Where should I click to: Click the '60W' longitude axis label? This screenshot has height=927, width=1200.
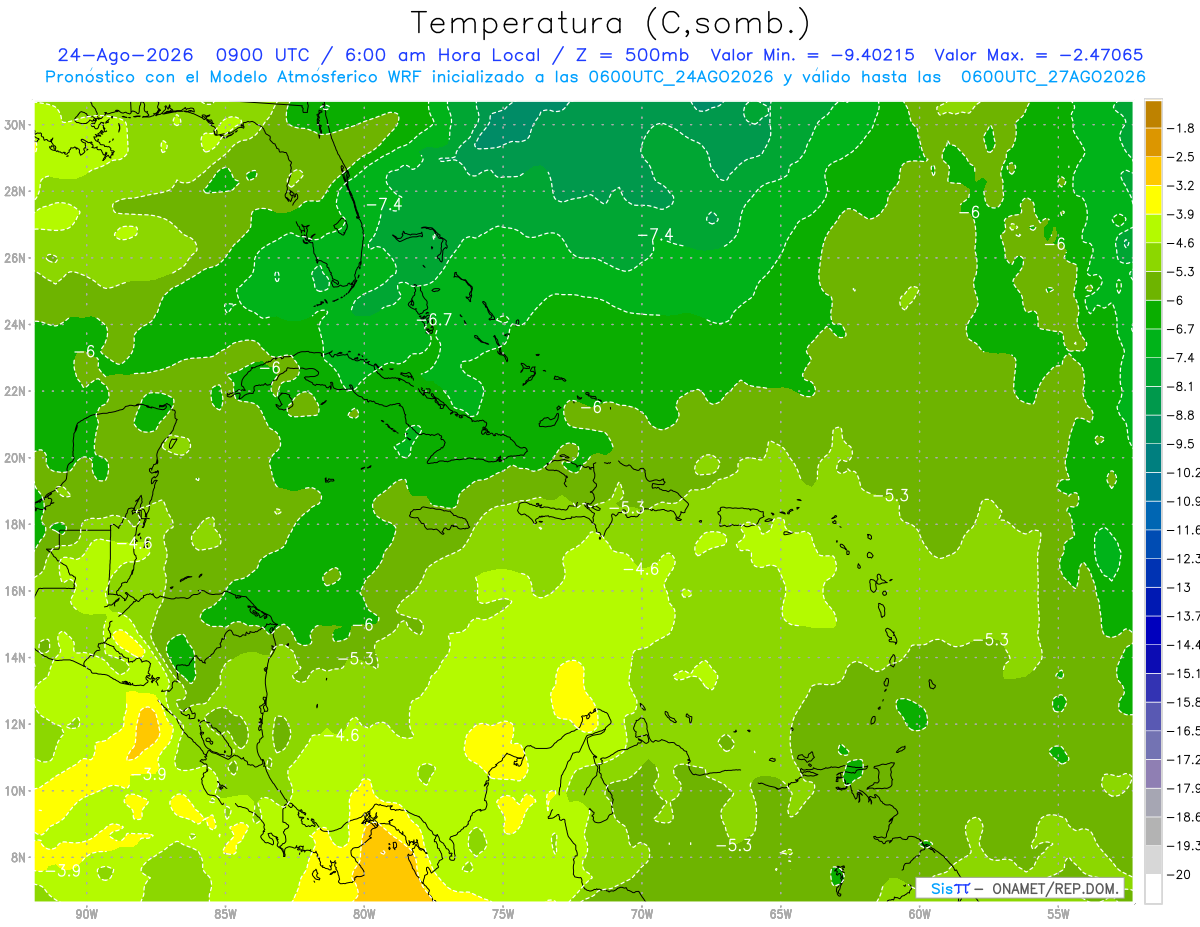tap(920, 914)
